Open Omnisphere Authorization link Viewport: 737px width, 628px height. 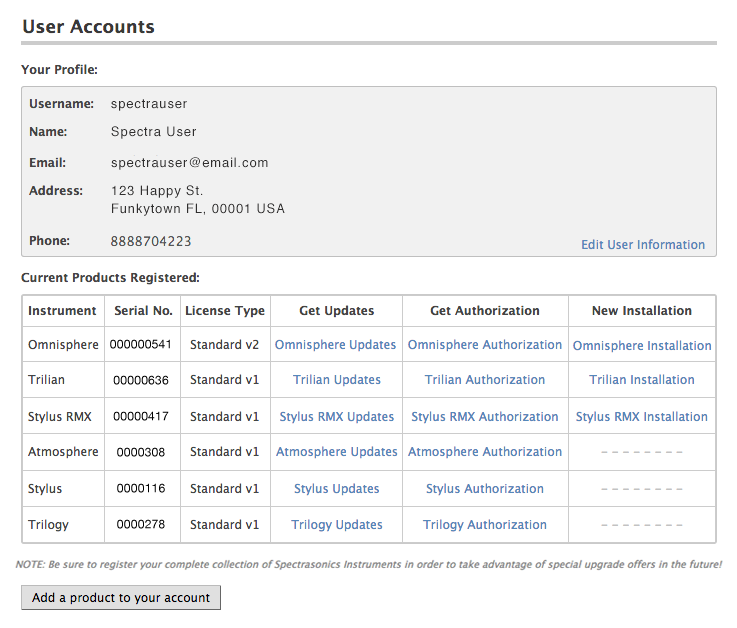[485, 345]
